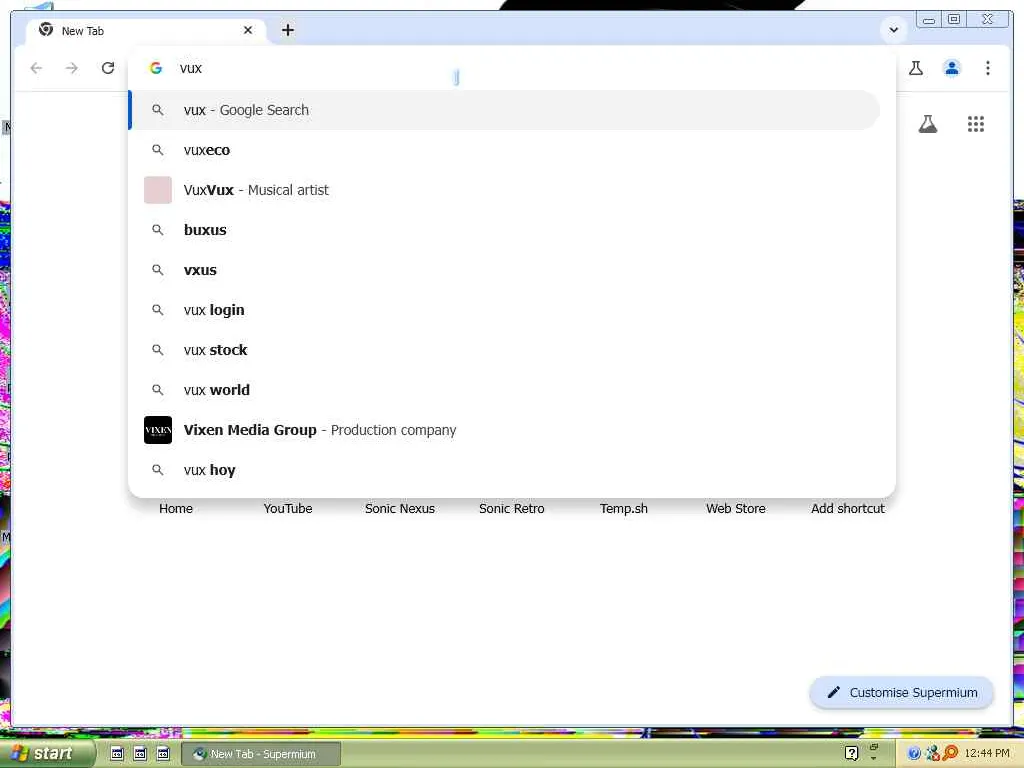Pick the VuxVux Musical artist suggestion
This screenshot has width=1024, height=768.
point(504,190)
